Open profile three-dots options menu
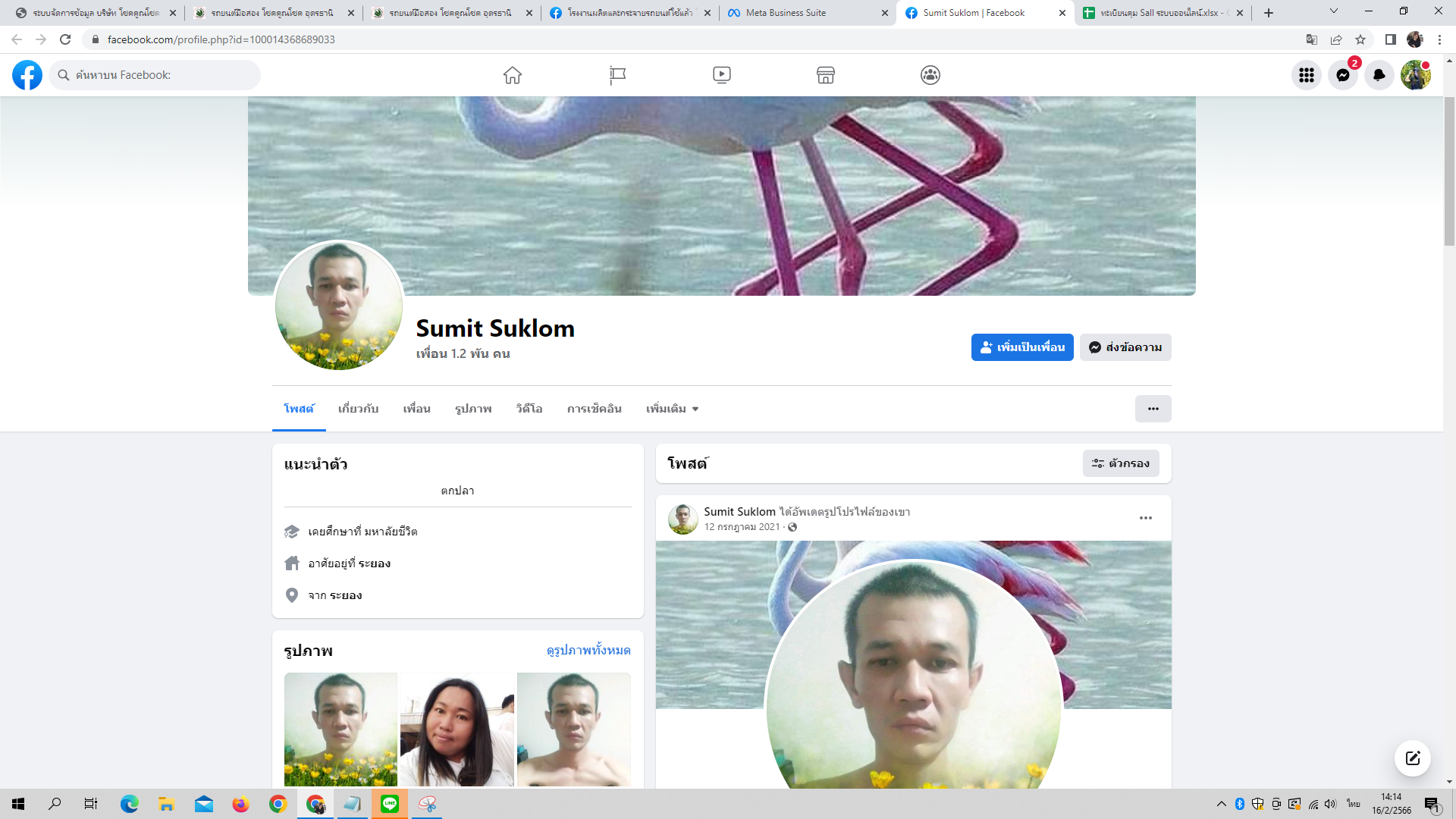Viewport: 1456px width, 819px height. click(1153, 409)
